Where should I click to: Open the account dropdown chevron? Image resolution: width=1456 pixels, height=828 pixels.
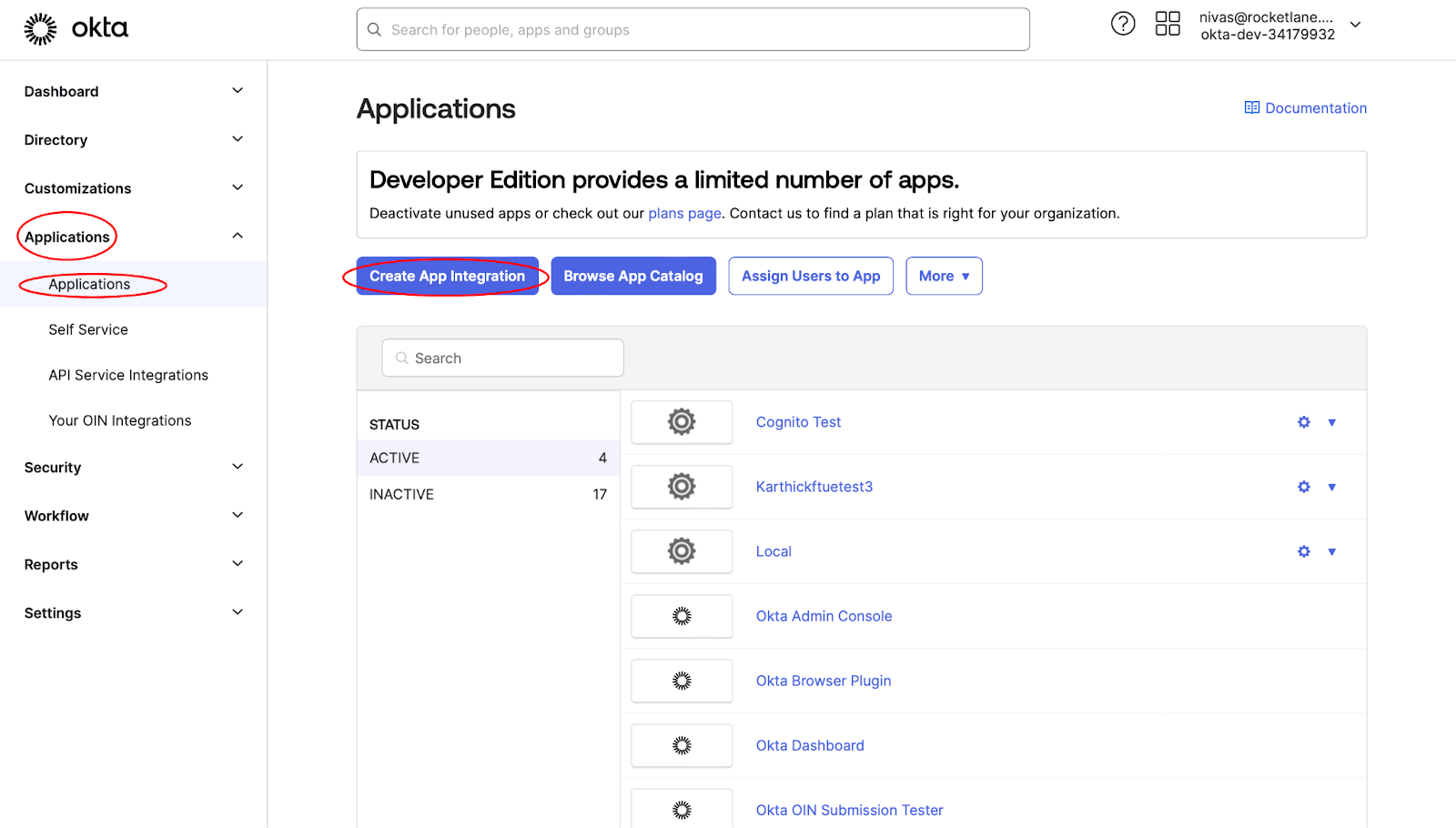pyautogui.click(x=1355, y=25)
